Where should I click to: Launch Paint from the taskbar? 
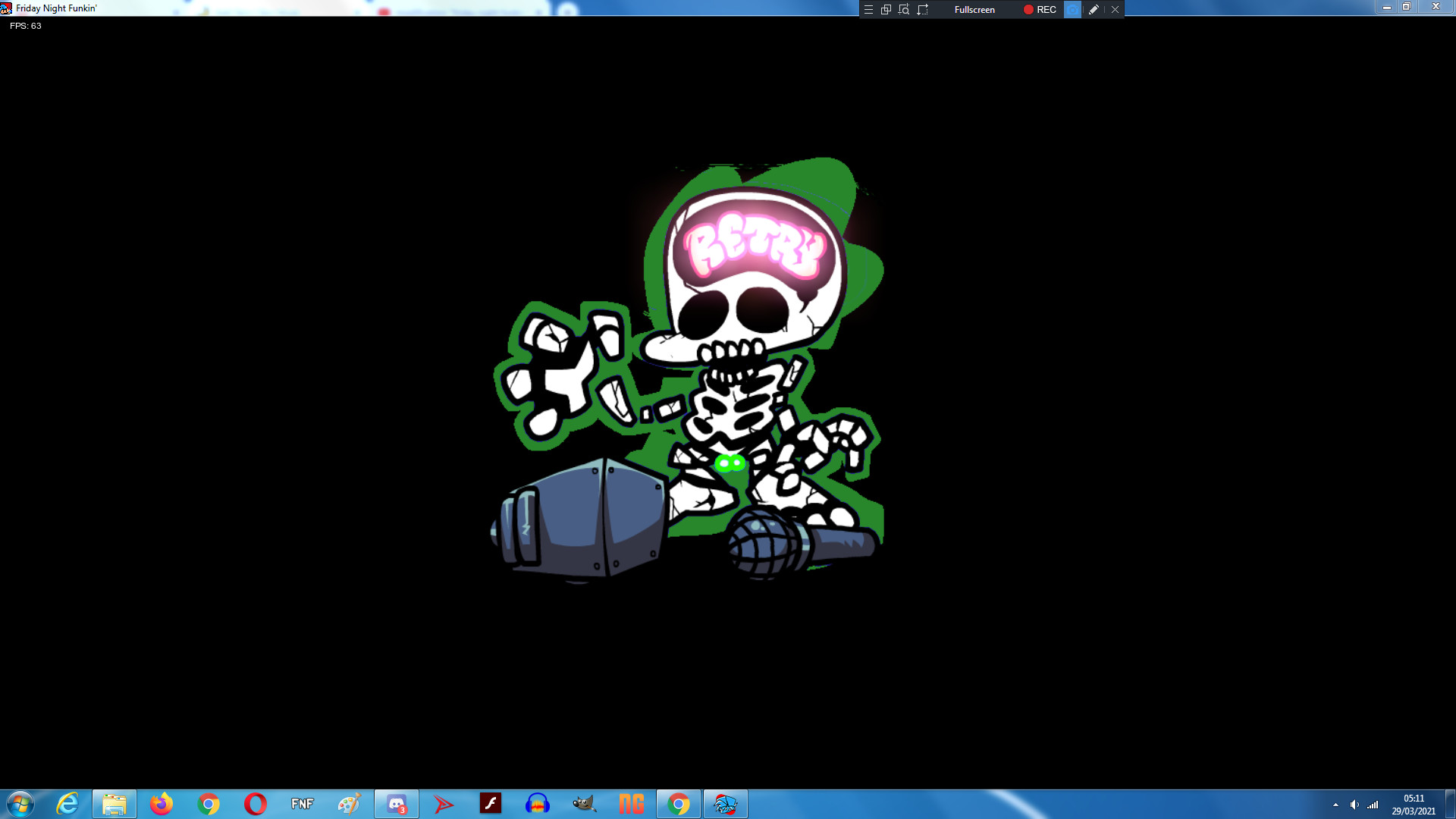click(350, 803)
